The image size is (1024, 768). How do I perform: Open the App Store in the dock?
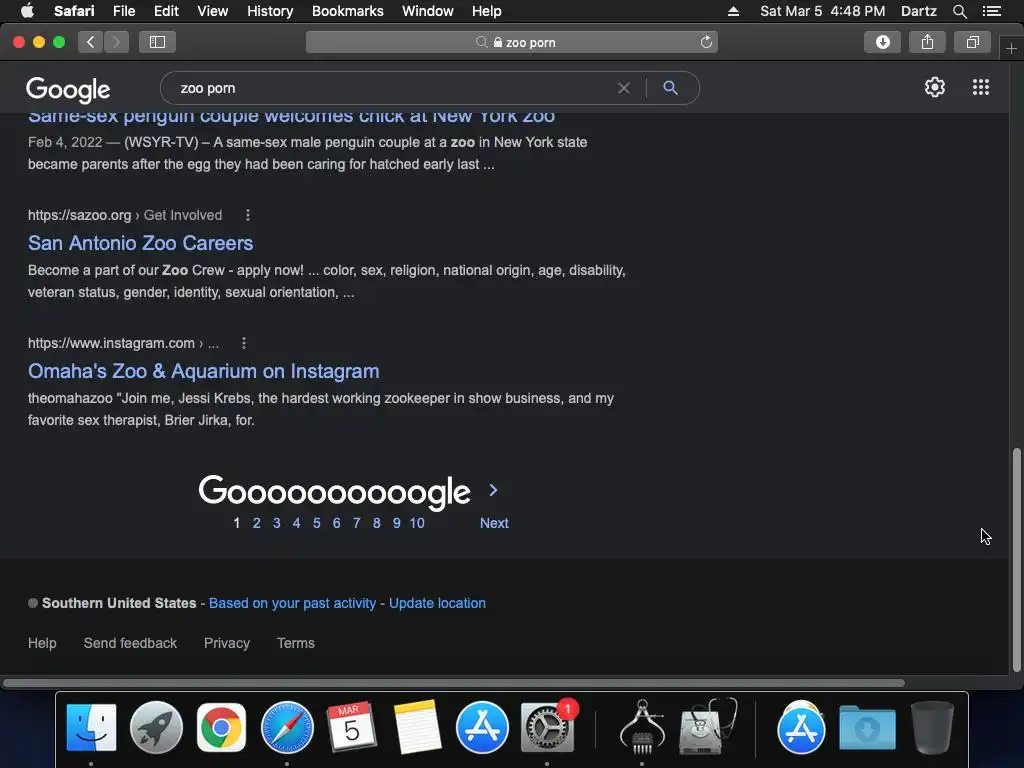(482, 728)
